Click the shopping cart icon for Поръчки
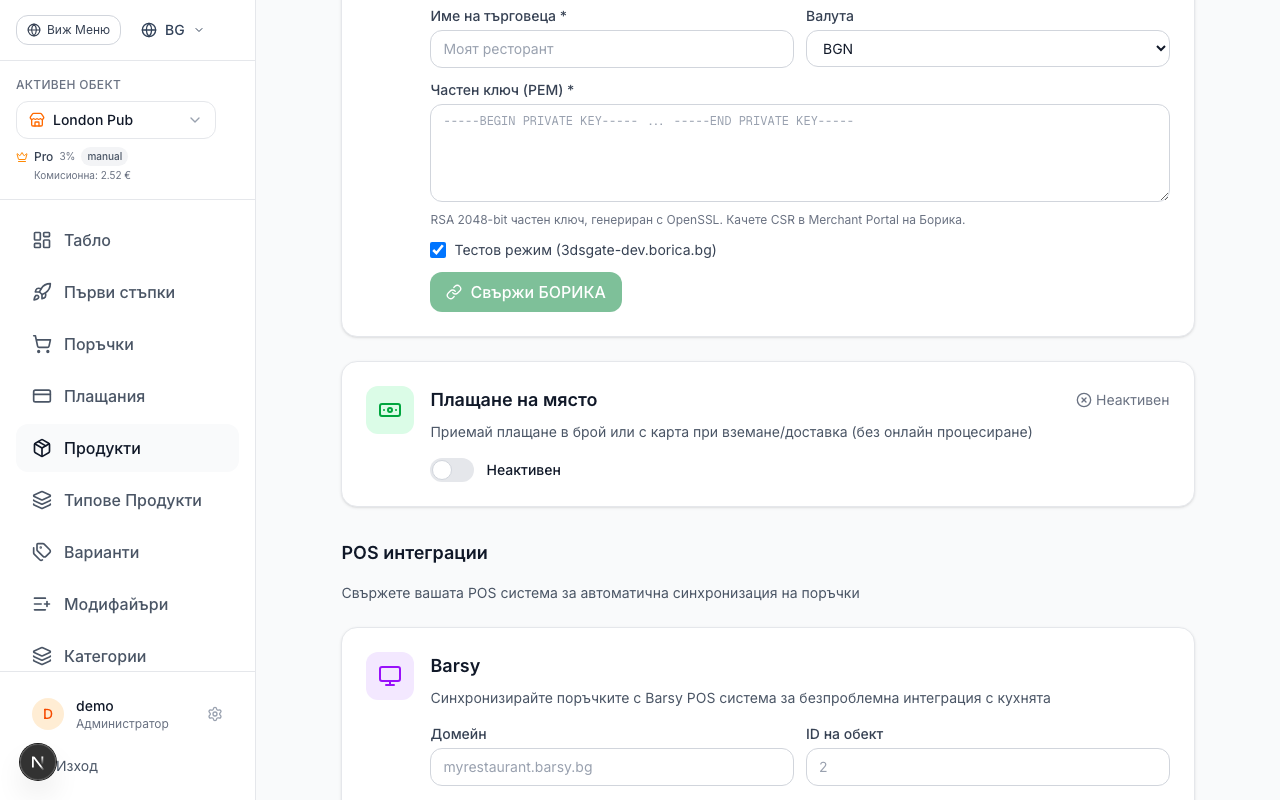This screenshot has height=800, width=1280. click(42, 344)
